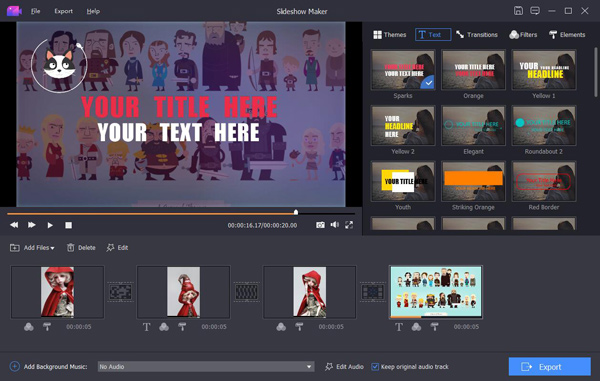Click the rewind playback button
Viewport: 600px width, 381px height.
click(14, 225)
